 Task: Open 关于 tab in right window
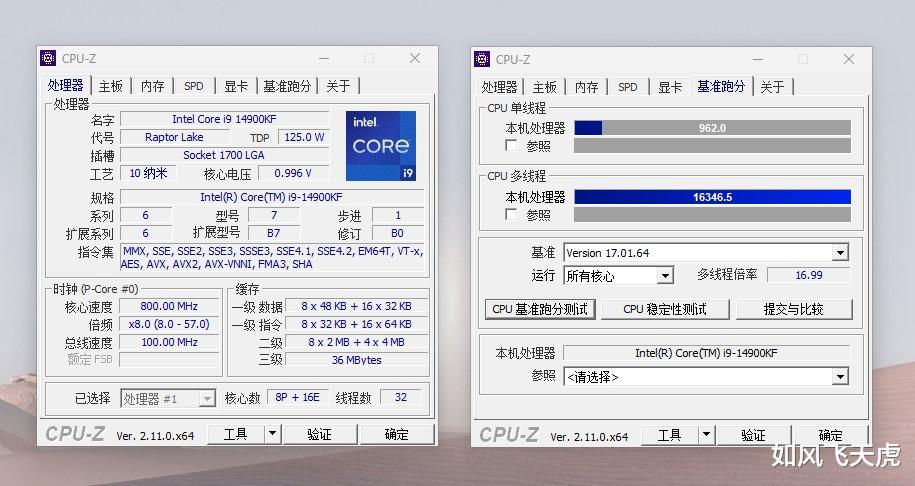(x=772, y=87)
